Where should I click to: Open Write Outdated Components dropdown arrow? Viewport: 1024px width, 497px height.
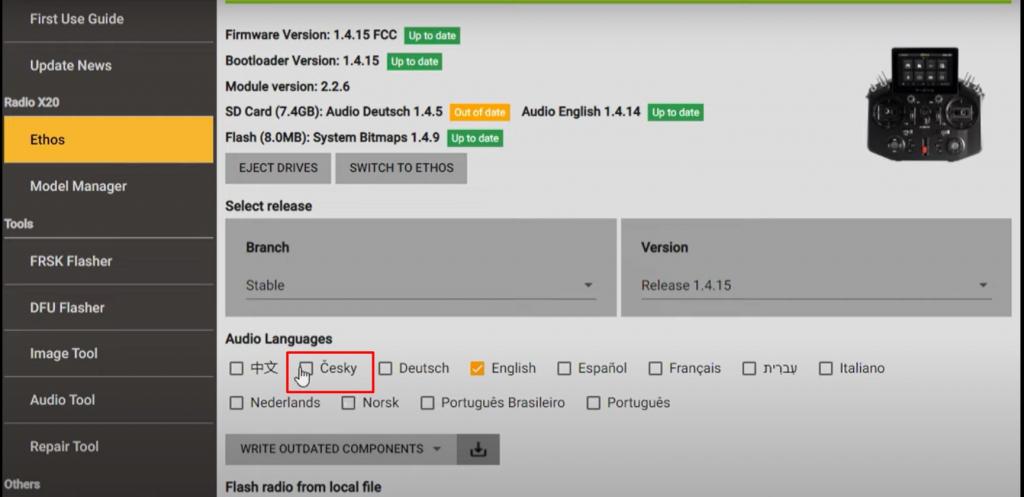[437, 450]
